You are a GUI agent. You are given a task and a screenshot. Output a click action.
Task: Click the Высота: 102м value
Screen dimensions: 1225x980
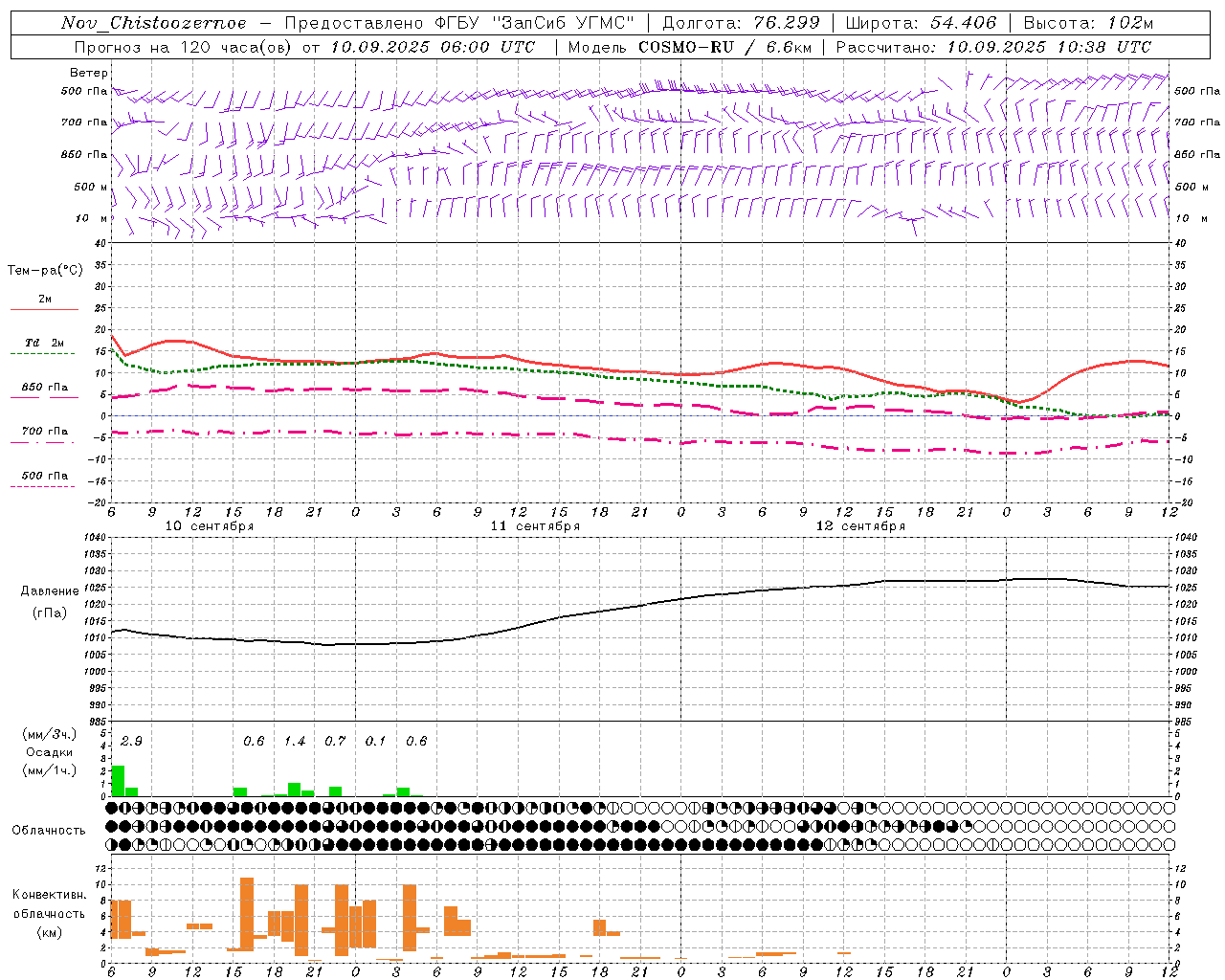(x=1088, y=23)
